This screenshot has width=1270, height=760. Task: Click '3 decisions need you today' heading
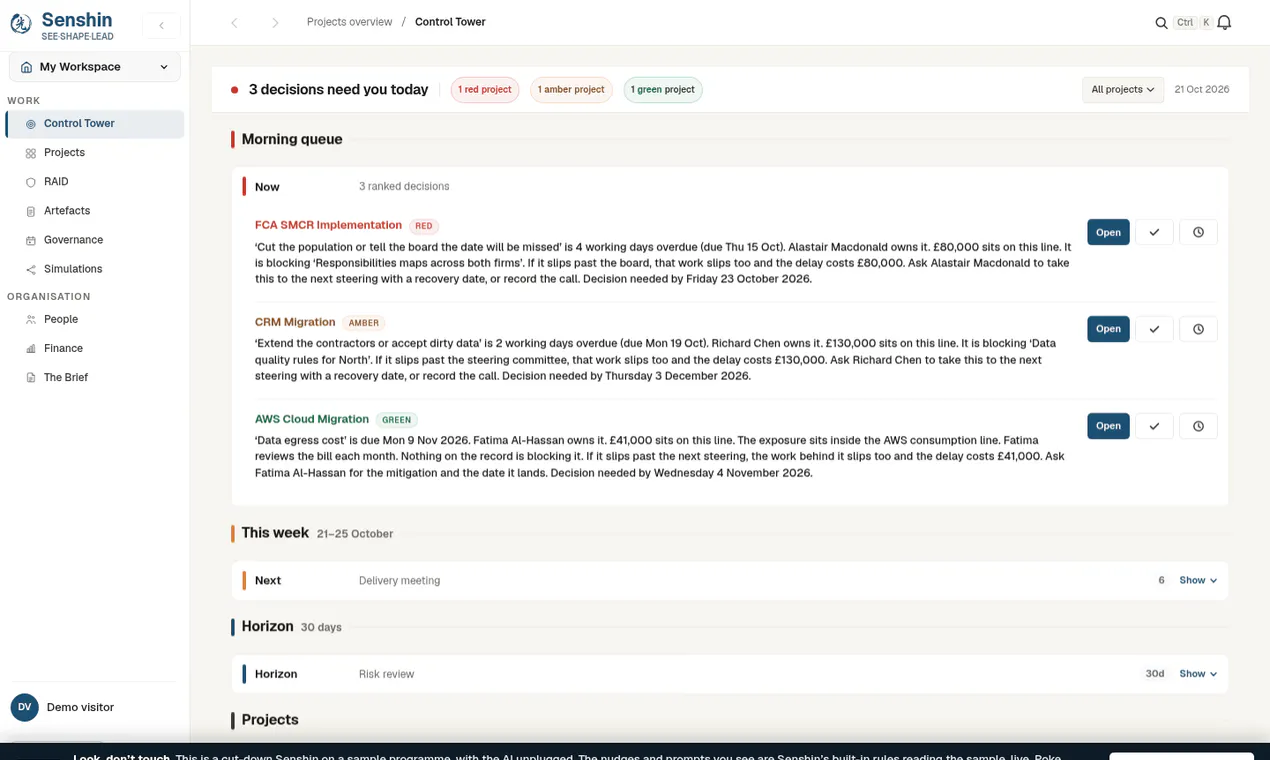[x=338, y=90]
